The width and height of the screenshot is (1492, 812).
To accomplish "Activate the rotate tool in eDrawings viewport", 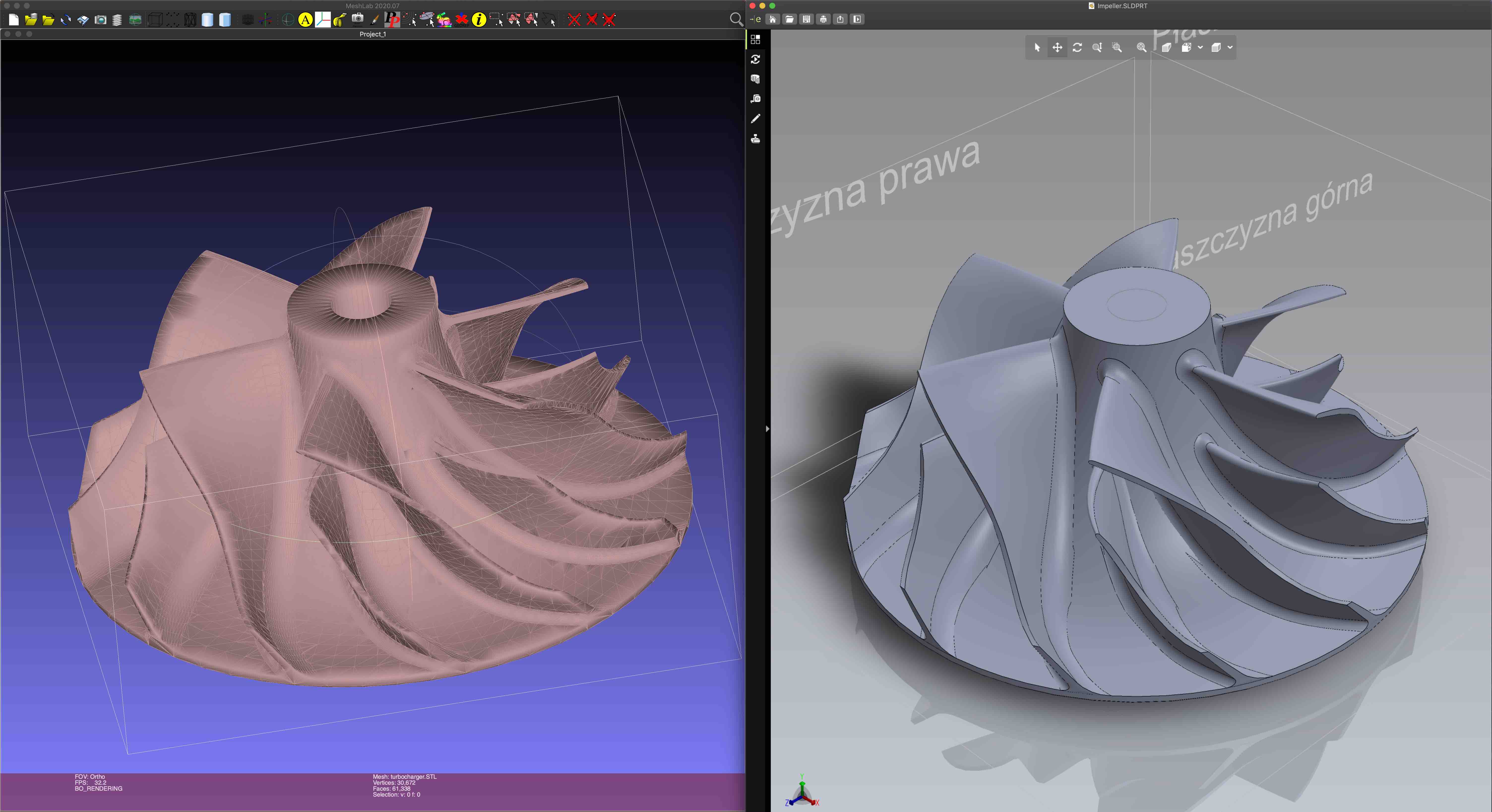I will (1077, 48).
